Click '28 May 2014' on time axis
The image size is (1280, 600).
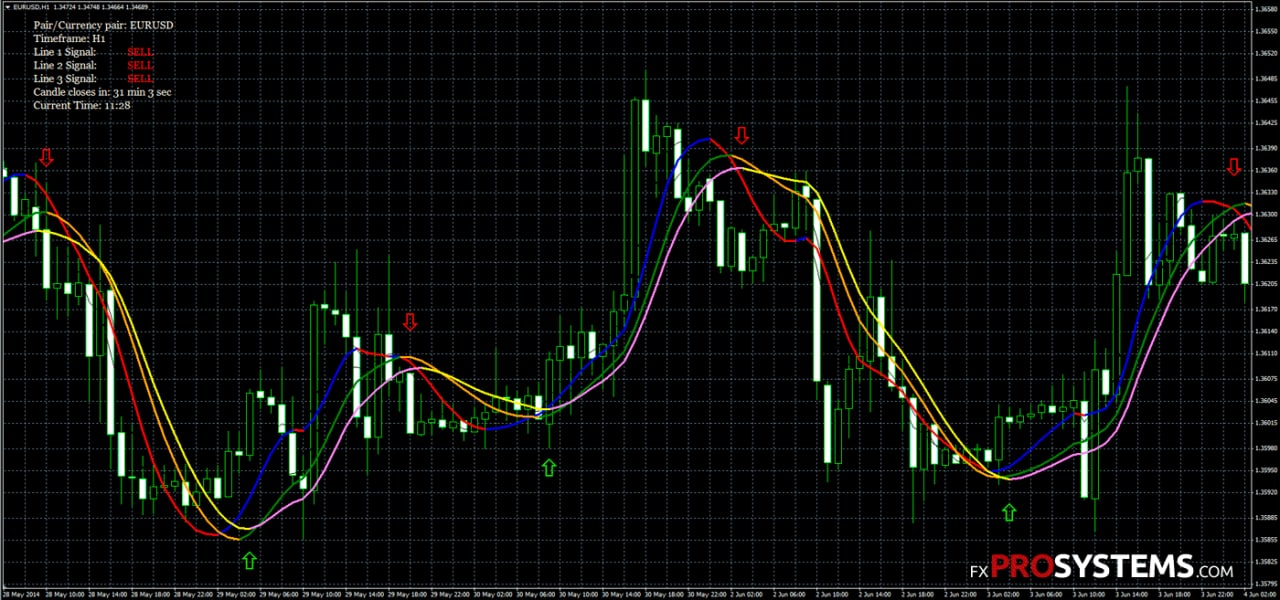pyautogui.click(x=20, y=595)
